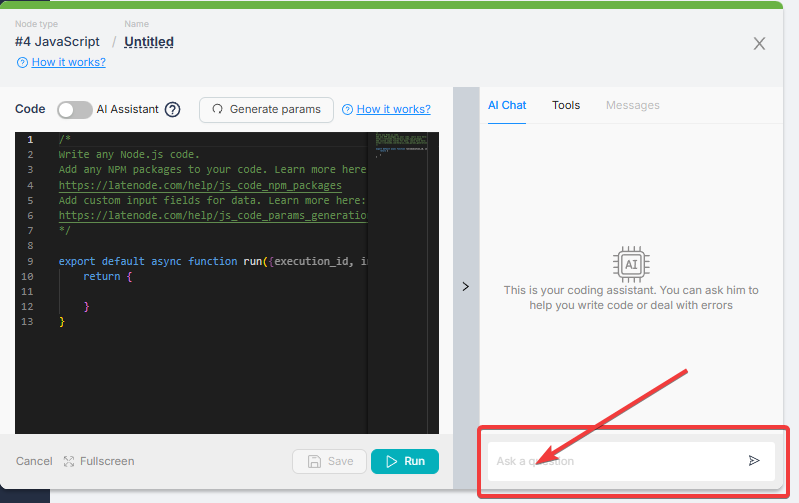Viewport: 799px width, 503px height.
Task: Select the AI Chat tab
Action: 507,105
